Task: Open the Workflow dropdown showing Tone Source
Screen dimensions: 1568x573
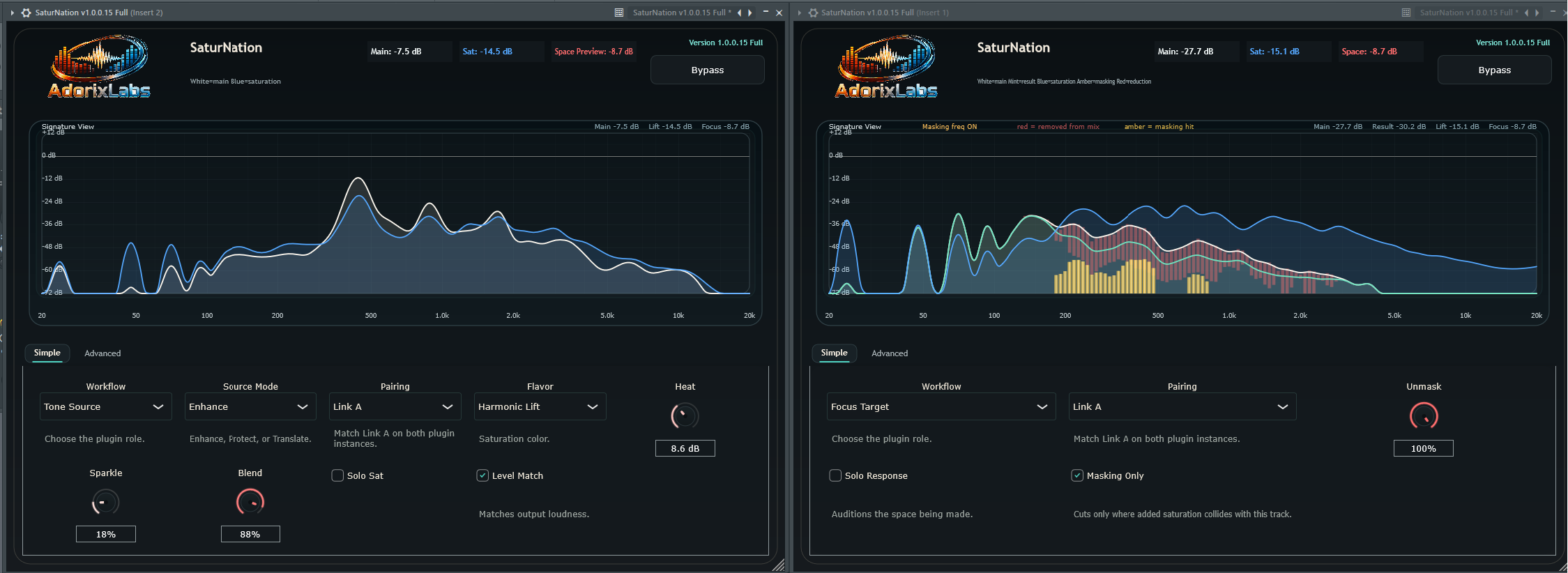Action: (105, 406)
